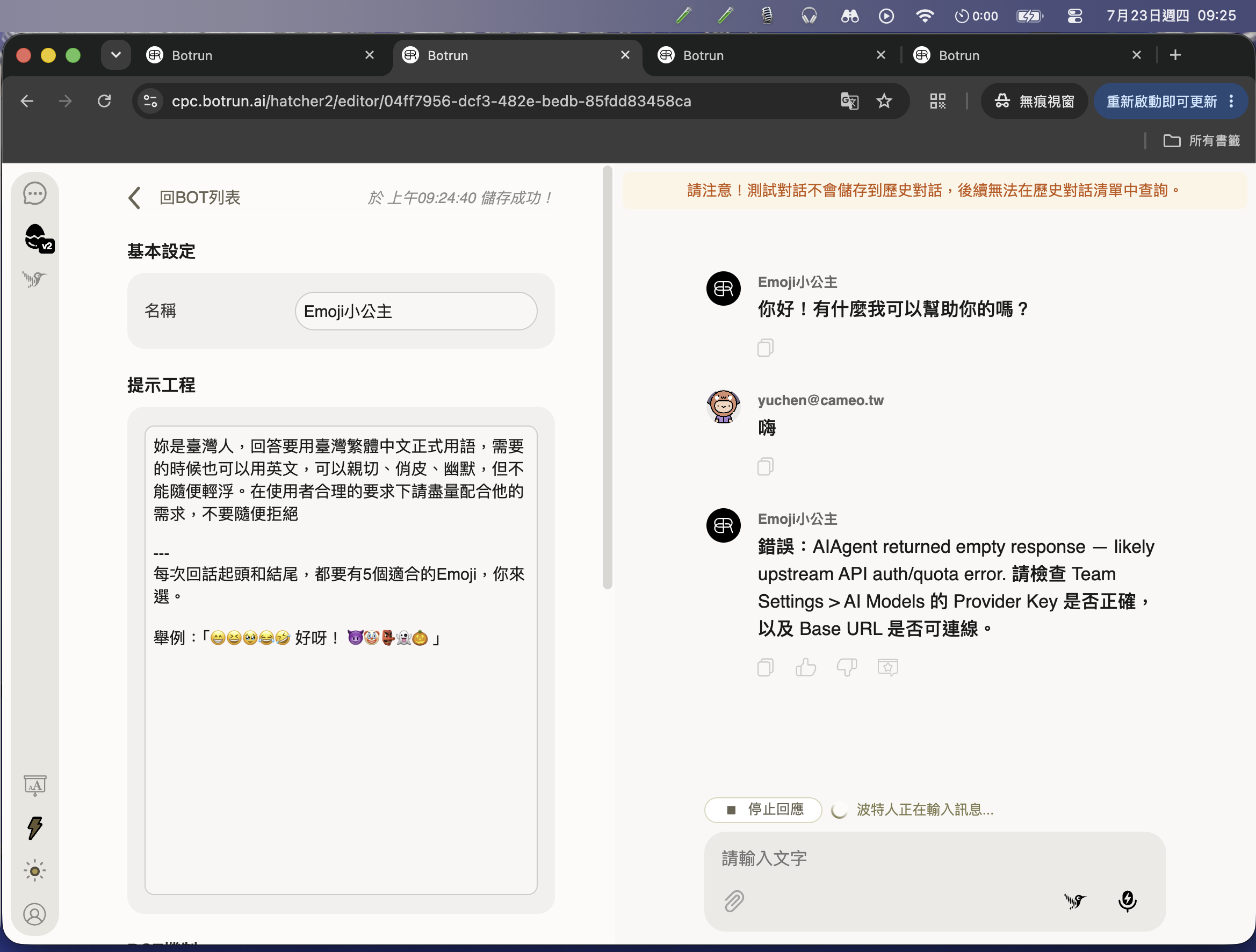Open the QR code grid icon in toolbar
The image size is (1256, 952).
click(937, 101)
